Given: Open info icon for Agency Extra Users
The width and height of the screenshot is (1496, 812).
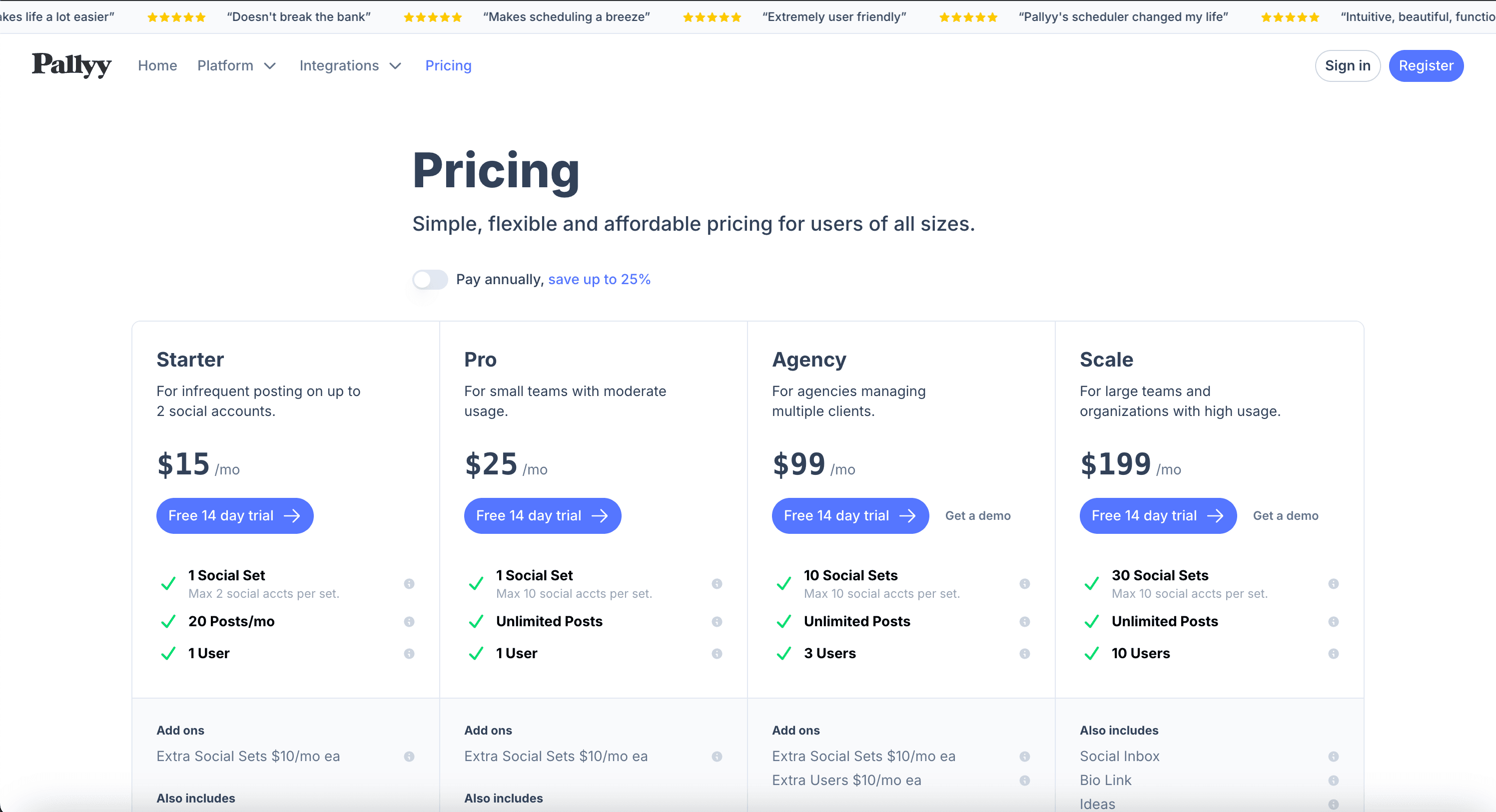Looking at the screenshot, I should (1025, 781).
